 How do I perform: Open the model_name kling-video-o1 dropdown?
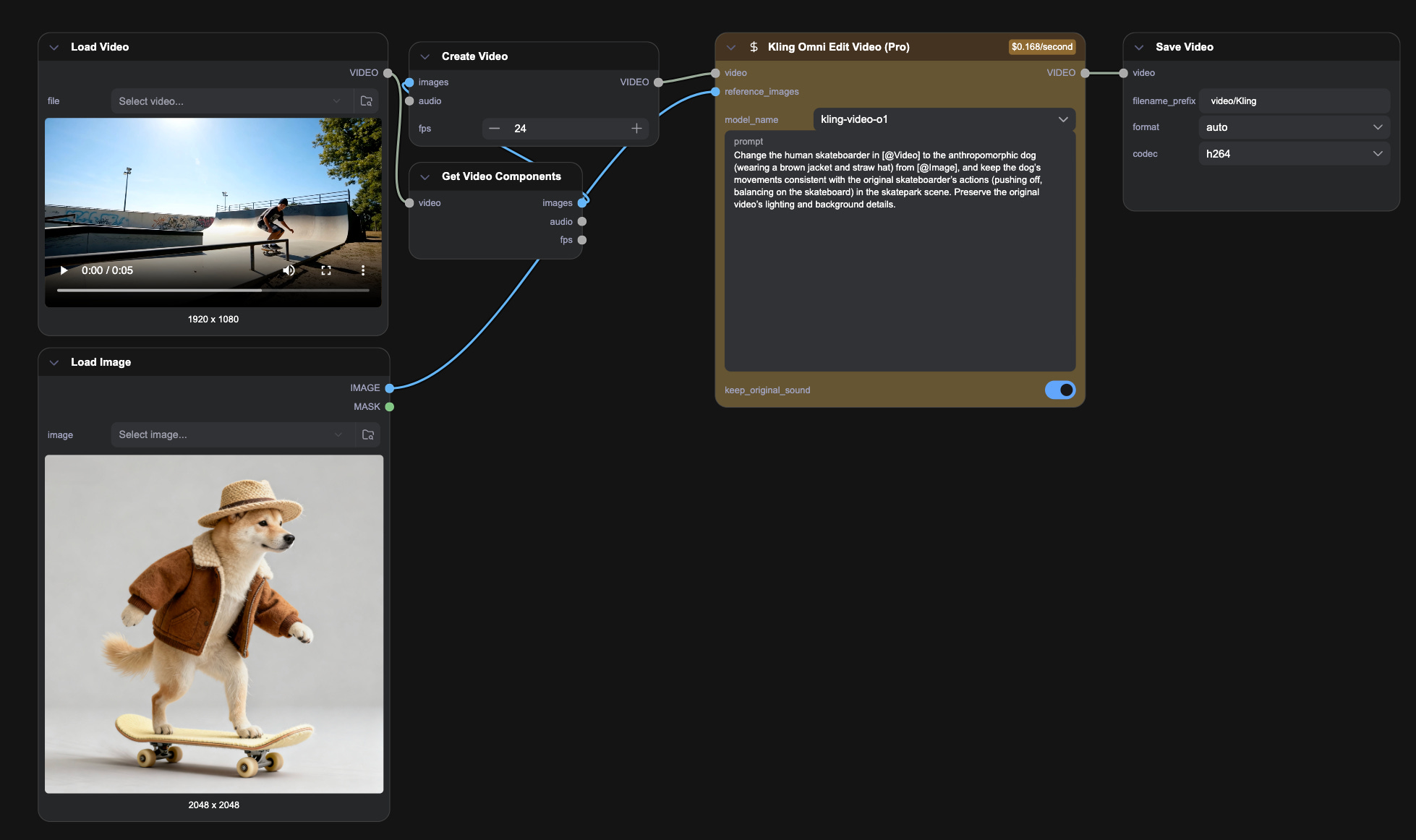(x=944, y=119)
